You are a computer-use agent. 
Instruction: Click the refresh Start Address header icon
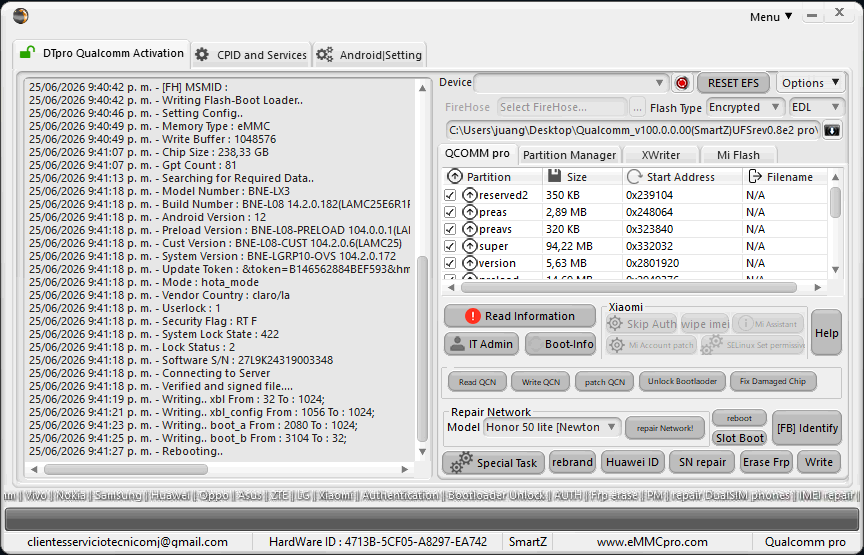click(634, 176)
